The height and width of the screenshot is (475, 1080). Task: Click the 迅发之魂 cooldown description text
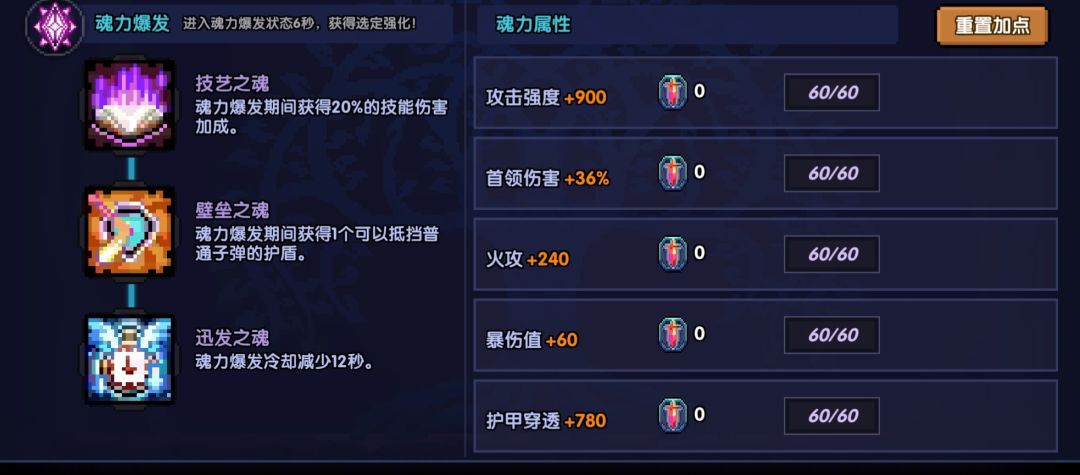pyautogui.click(x=284, y=362)
